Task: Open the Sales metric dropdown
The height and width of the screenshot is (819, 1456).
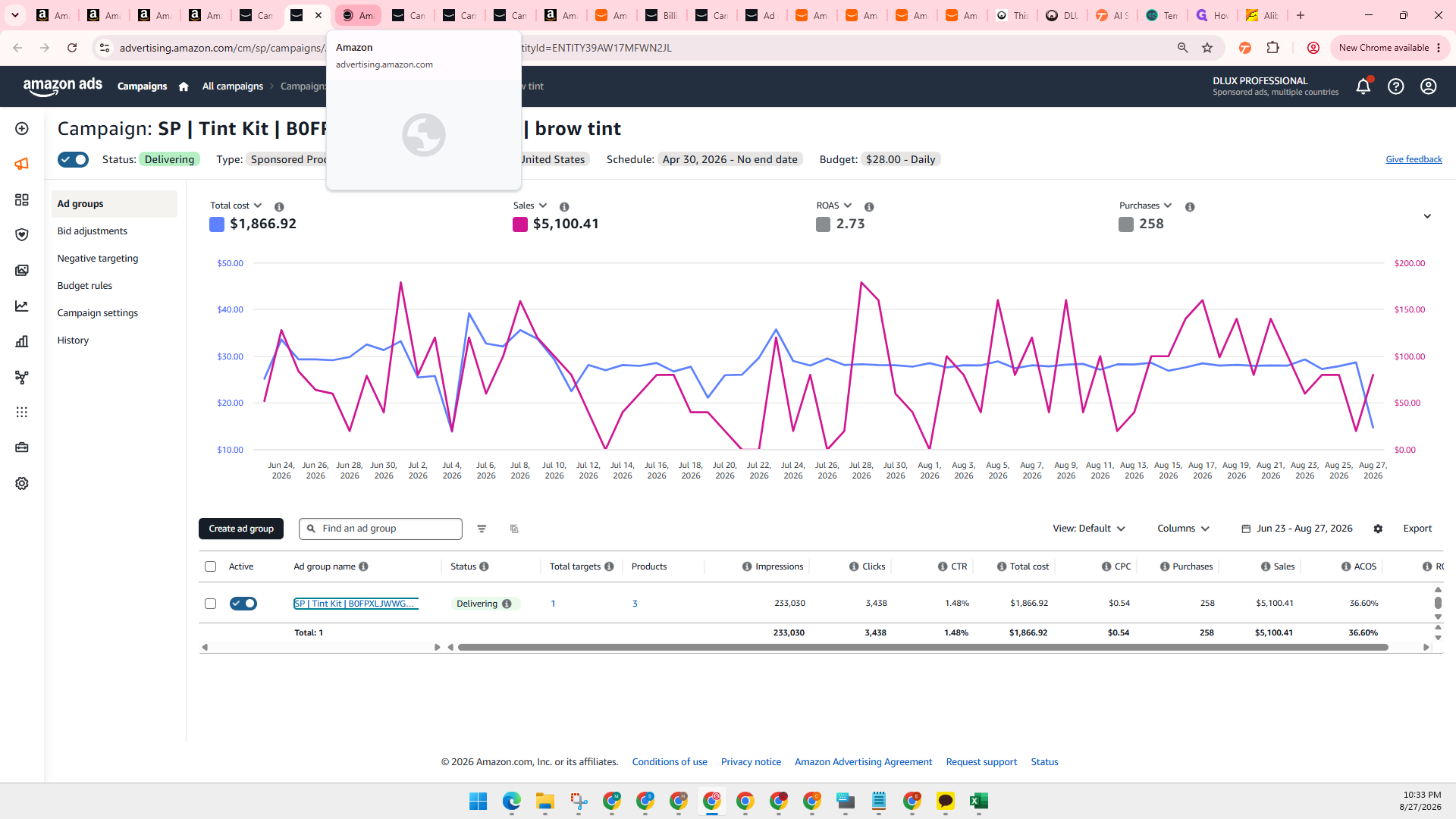Action: coord(530,206)
